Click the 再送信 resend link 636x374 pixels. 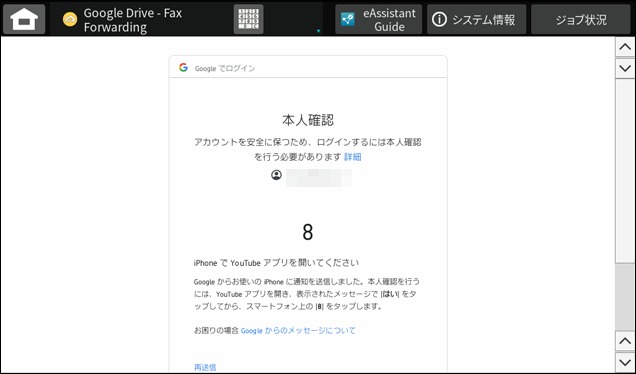(x=205, y=368)
